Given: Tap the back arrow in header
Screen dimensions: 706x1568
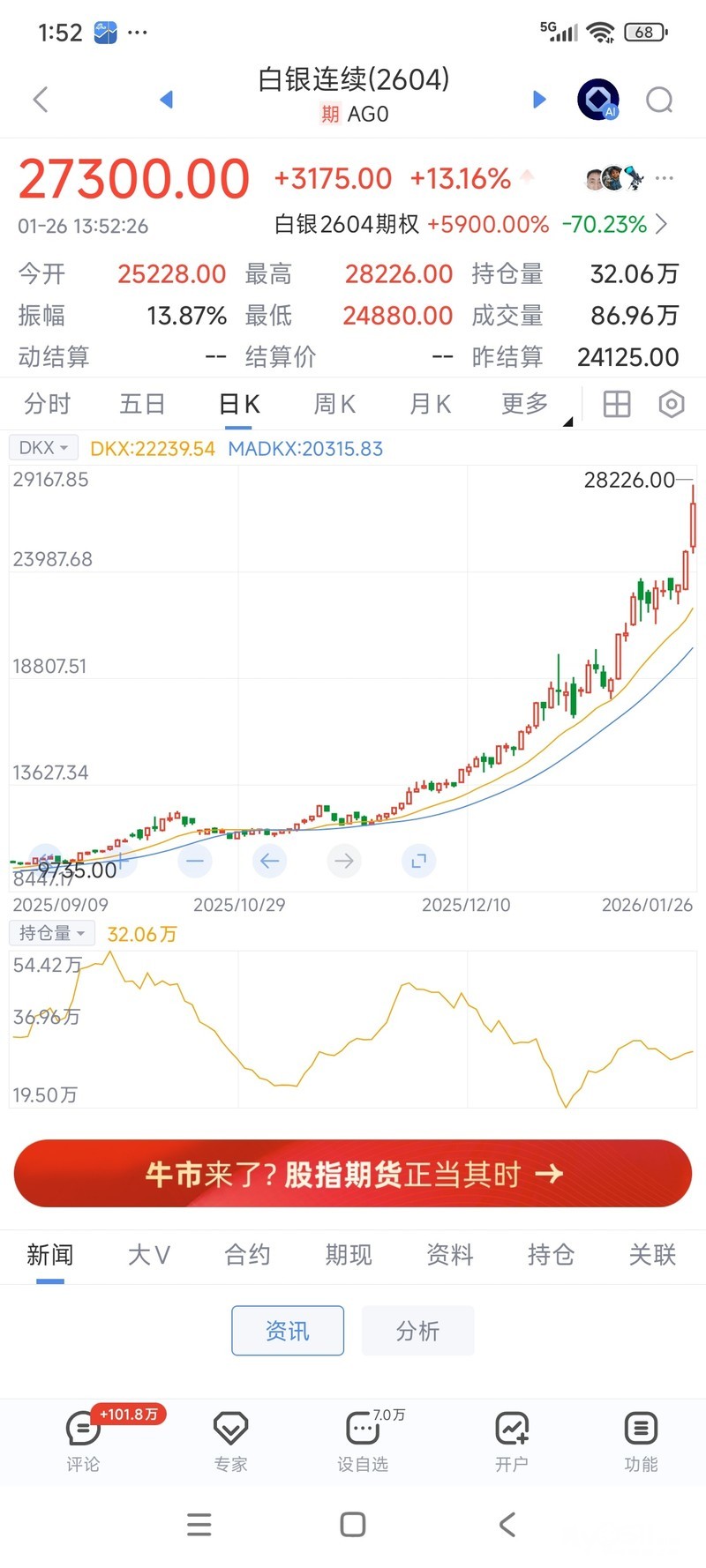Looking at the screenshot, I should tap(41, 99).
